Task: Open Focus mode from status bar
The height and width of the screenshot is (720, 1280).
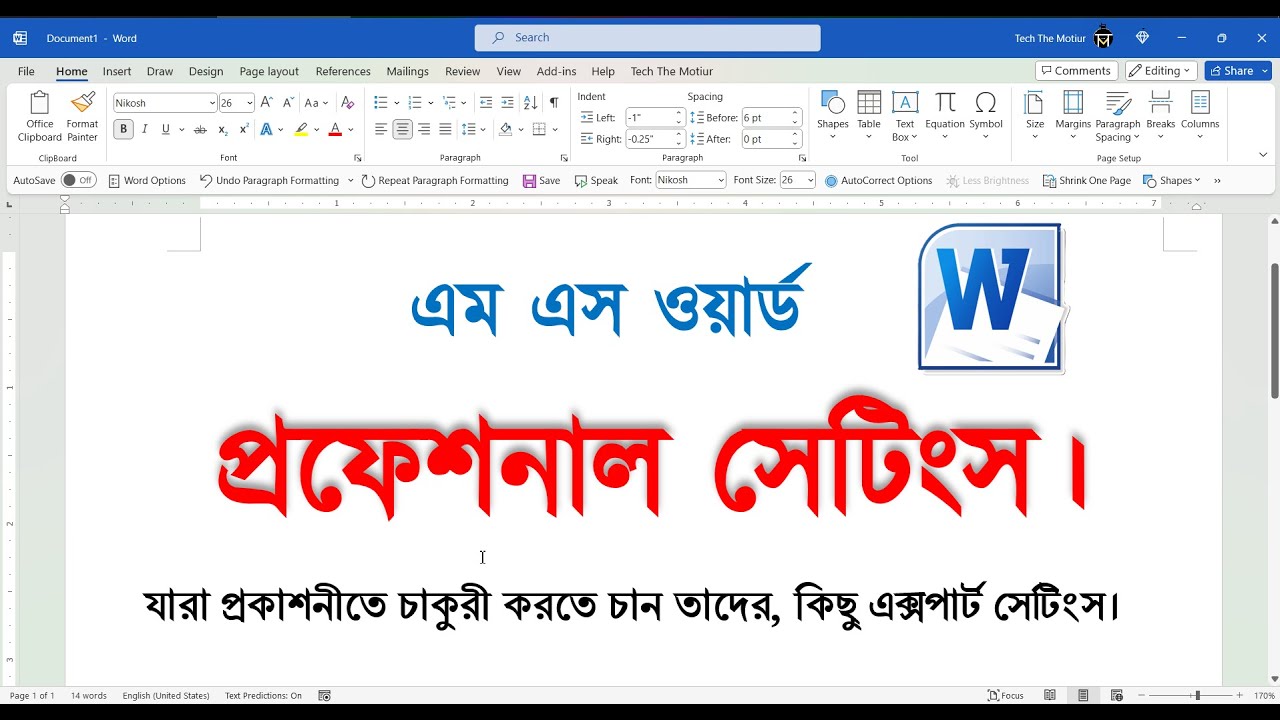Action: point(1006,695)
